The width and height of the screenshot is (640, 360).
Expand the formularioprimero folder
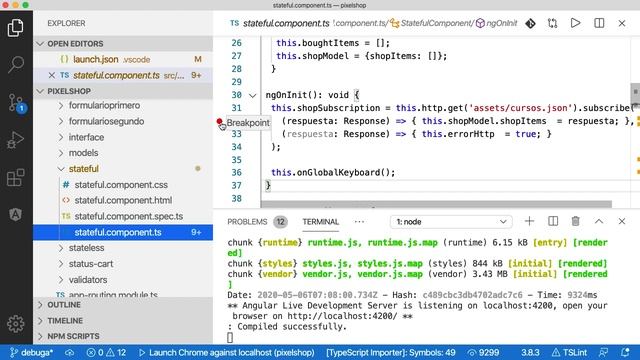pos(104,105)
